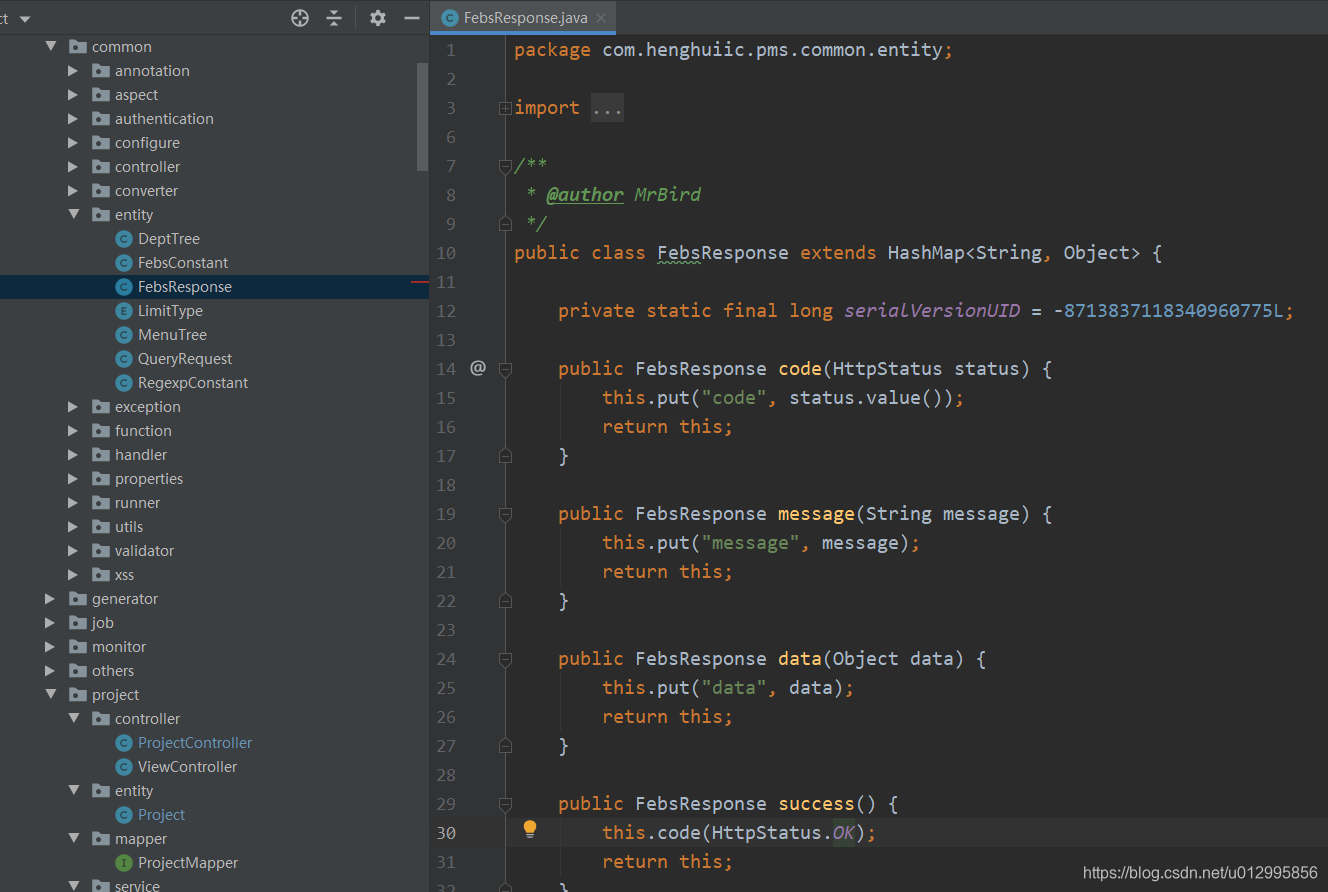Click the OK constant on line 30
This screenshot has height=892, width=1328.
(x=843, y=832)
